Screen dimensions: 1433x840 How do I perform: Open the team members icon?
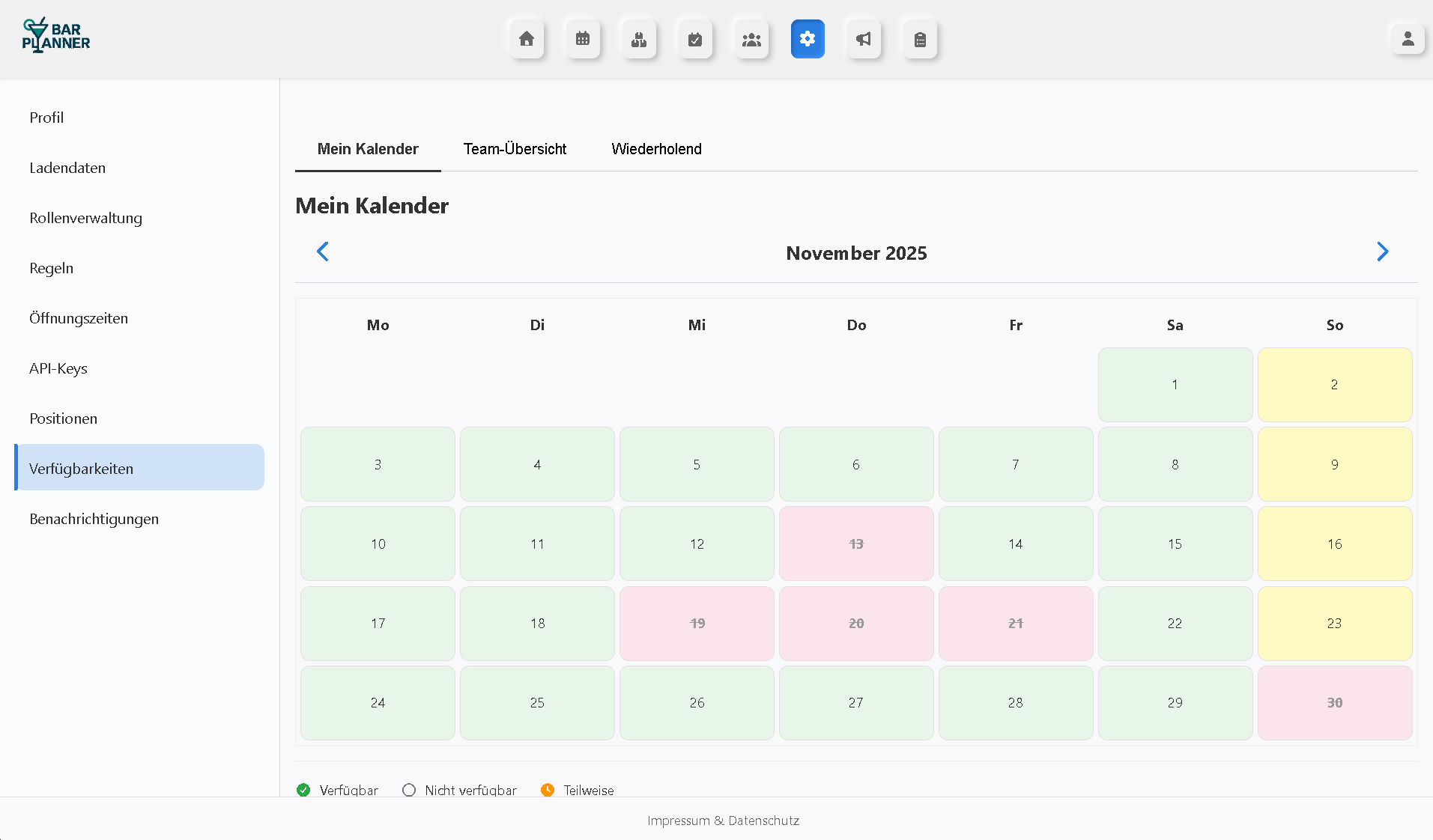(751, 39)
